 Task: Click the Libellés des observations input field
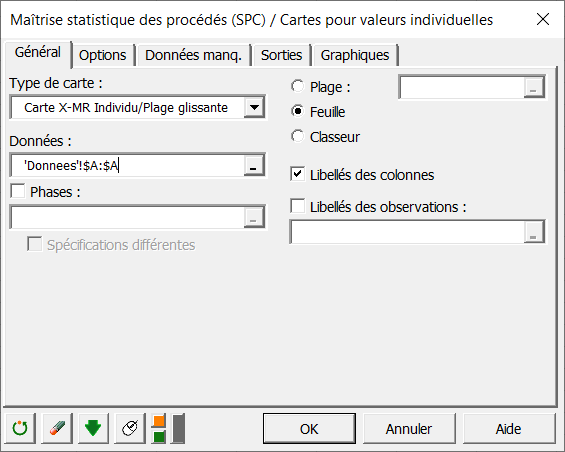(408, 232)
